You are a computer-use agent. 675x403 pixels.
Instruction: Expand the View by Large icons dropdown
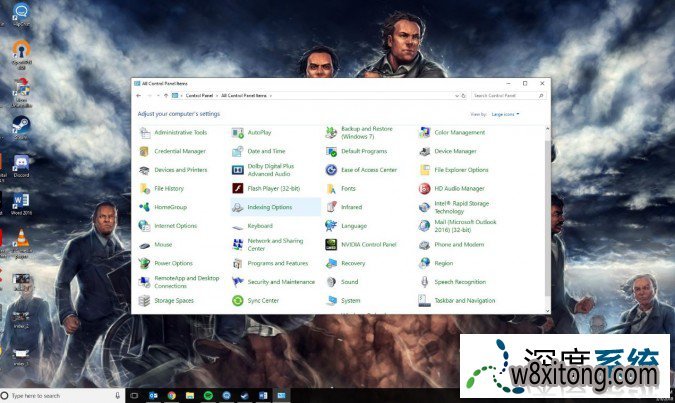click(505, 115)
